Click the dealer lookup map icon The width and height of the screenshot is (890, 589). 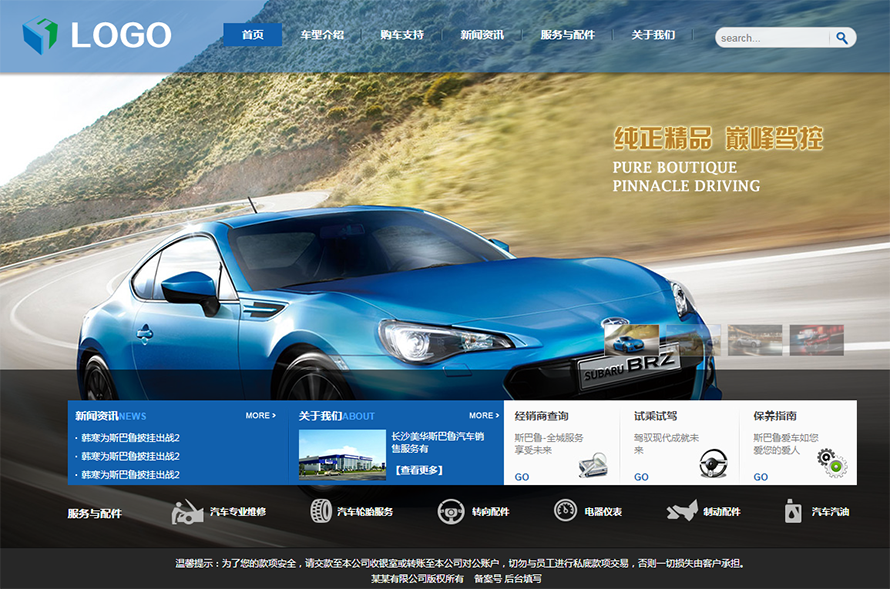[593, 465]
